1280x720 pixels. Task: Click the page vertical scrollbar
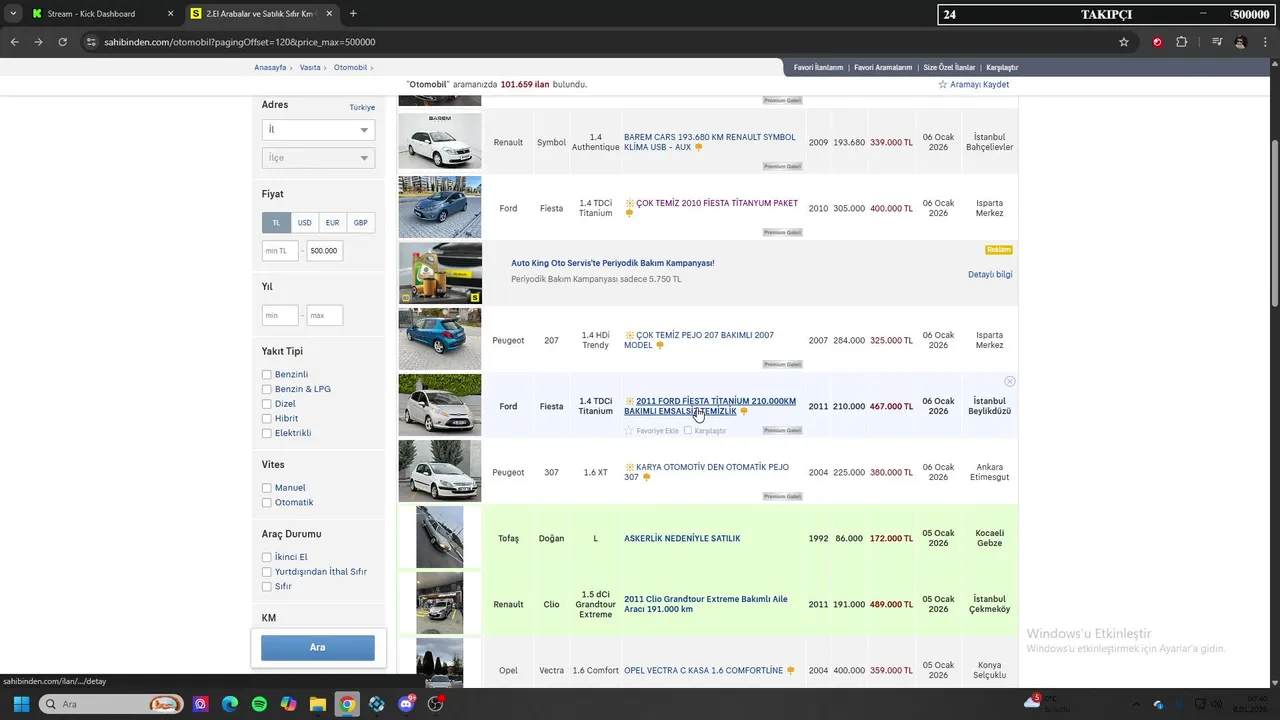(x=1274, y=225)
